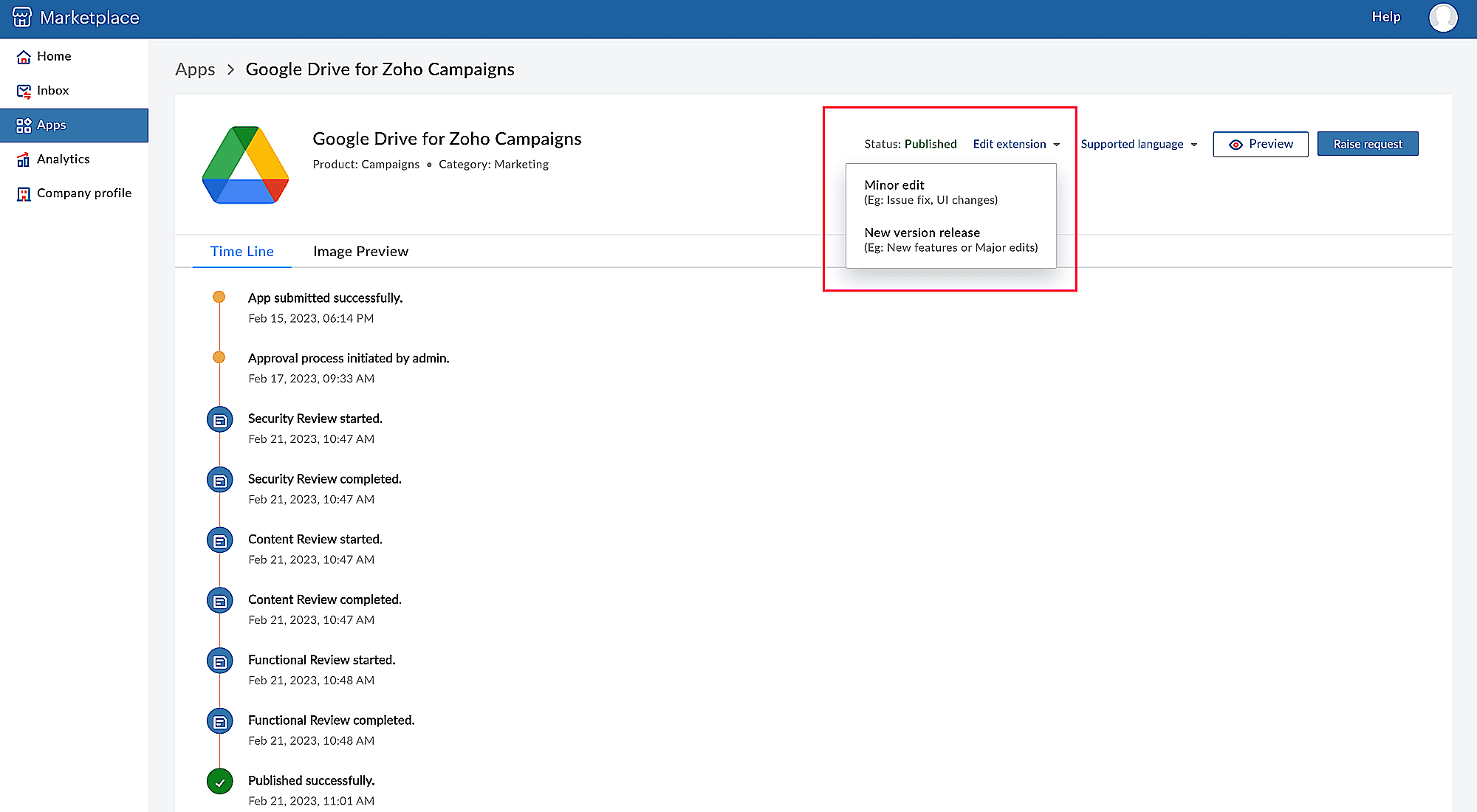Open the Help link
1477x812 pixels.
[1385, 17]
